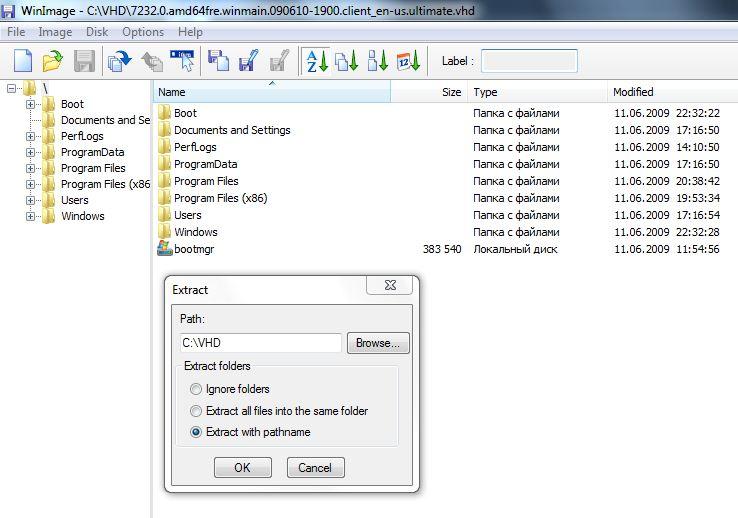738x518 pixels.
Task: Select Extract all files into same folder
Action: (x=196, y=411)
